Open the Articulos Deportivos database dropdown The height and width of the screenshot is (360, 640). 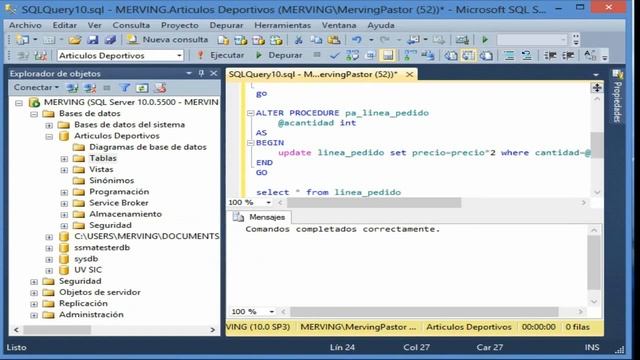[x=179, y=56]
